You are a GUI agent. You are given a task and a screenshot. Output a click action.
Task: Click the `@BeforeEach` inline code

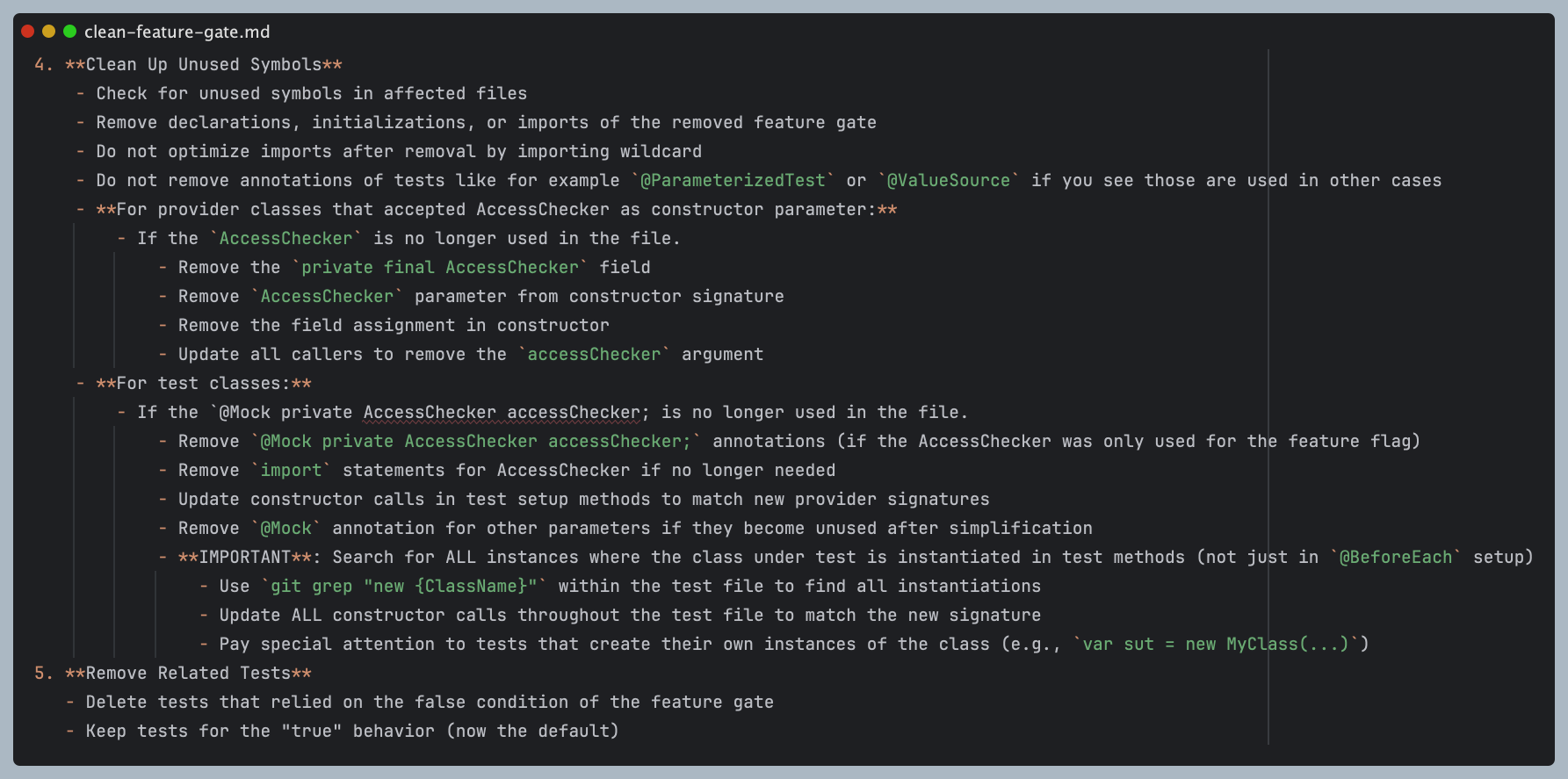pyautogui.click(x=1395, y=558)
